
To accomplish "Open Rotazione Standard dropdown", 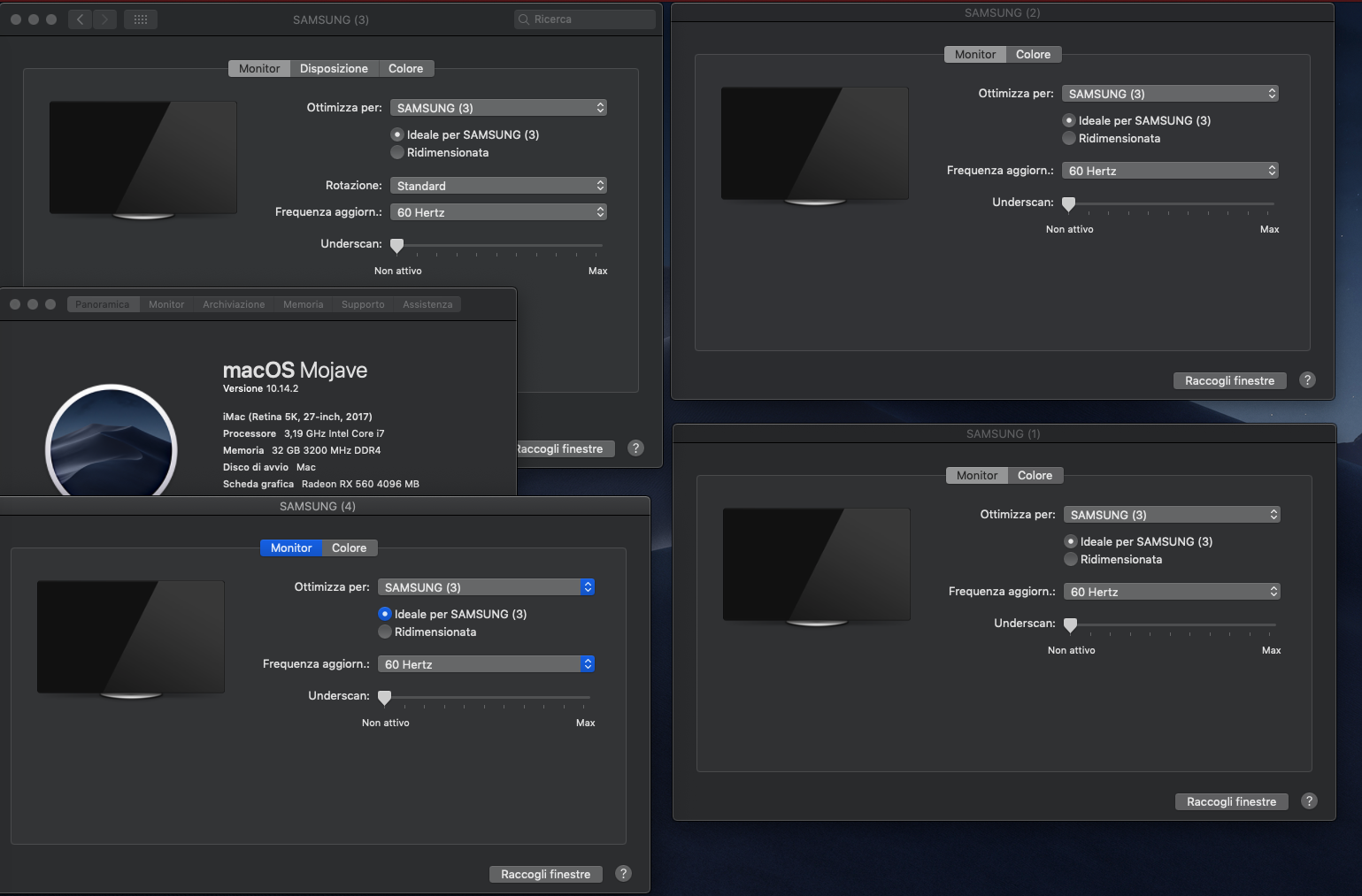I will point(498,186).
